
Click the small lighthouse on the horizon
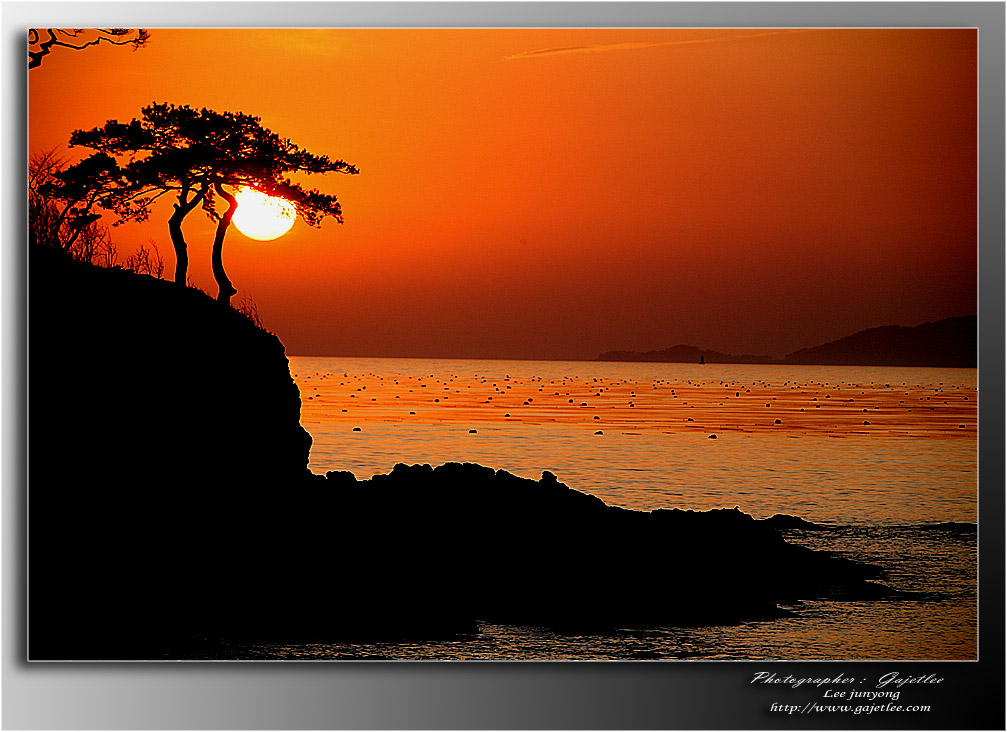701,357
